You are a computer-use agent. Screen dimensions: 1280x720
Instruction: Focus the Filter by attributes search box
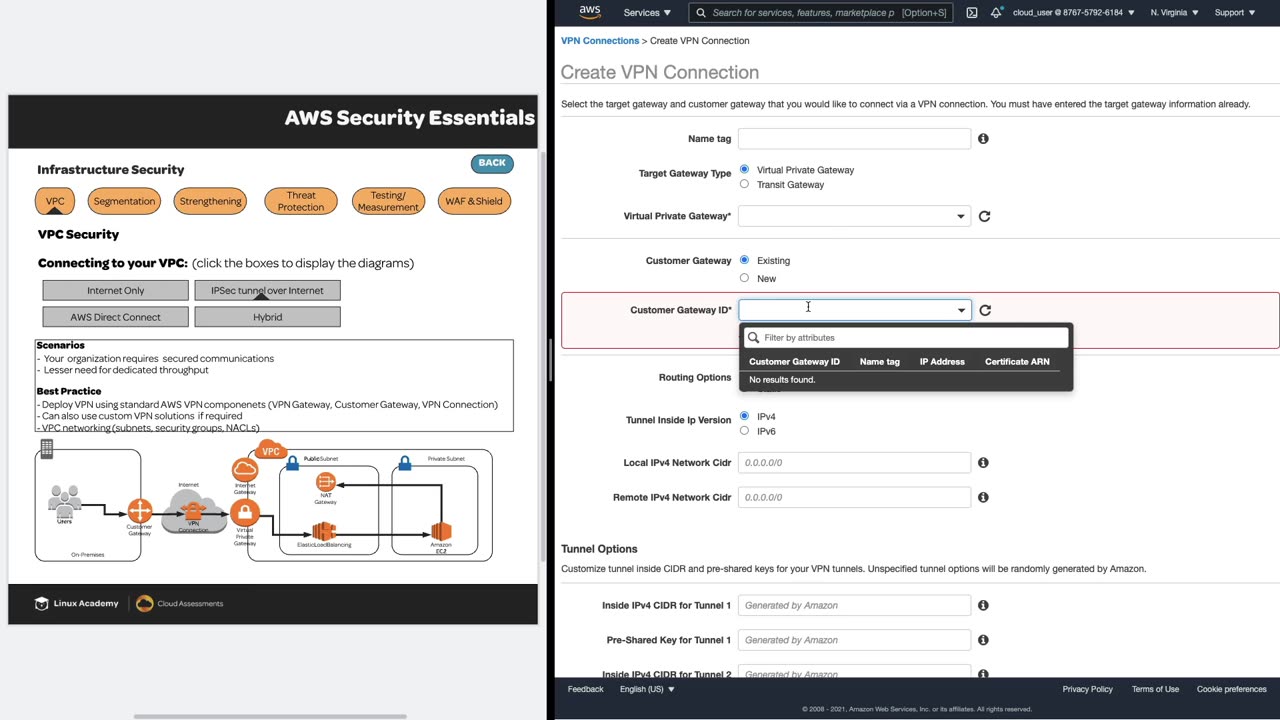[x=906, y=338]
